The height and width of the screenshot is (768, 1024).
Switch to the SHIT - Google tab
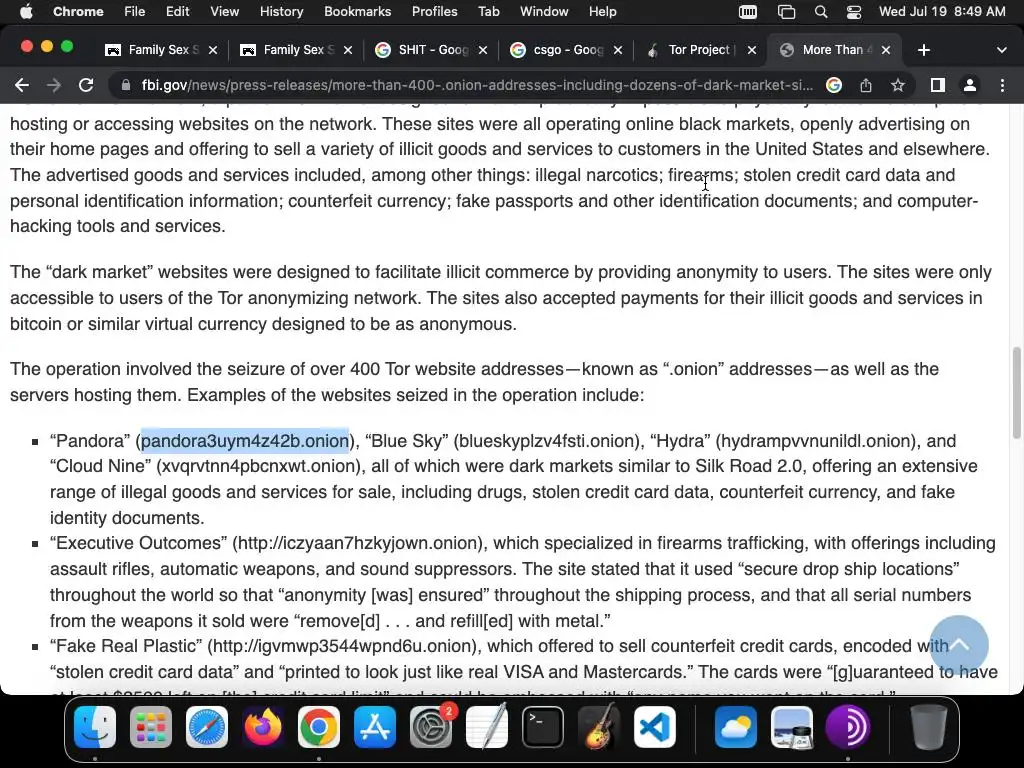432,50
